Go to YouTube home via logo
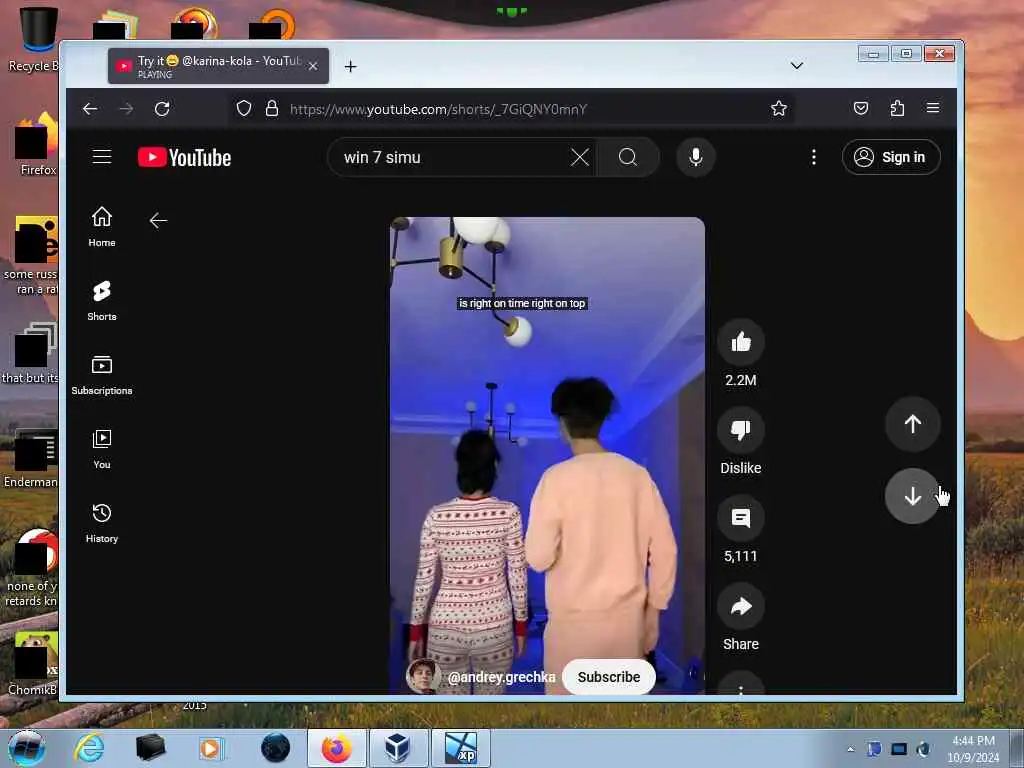Image resolution: width=1024 pixels, height=768 pixels. [x=184, y=157]
